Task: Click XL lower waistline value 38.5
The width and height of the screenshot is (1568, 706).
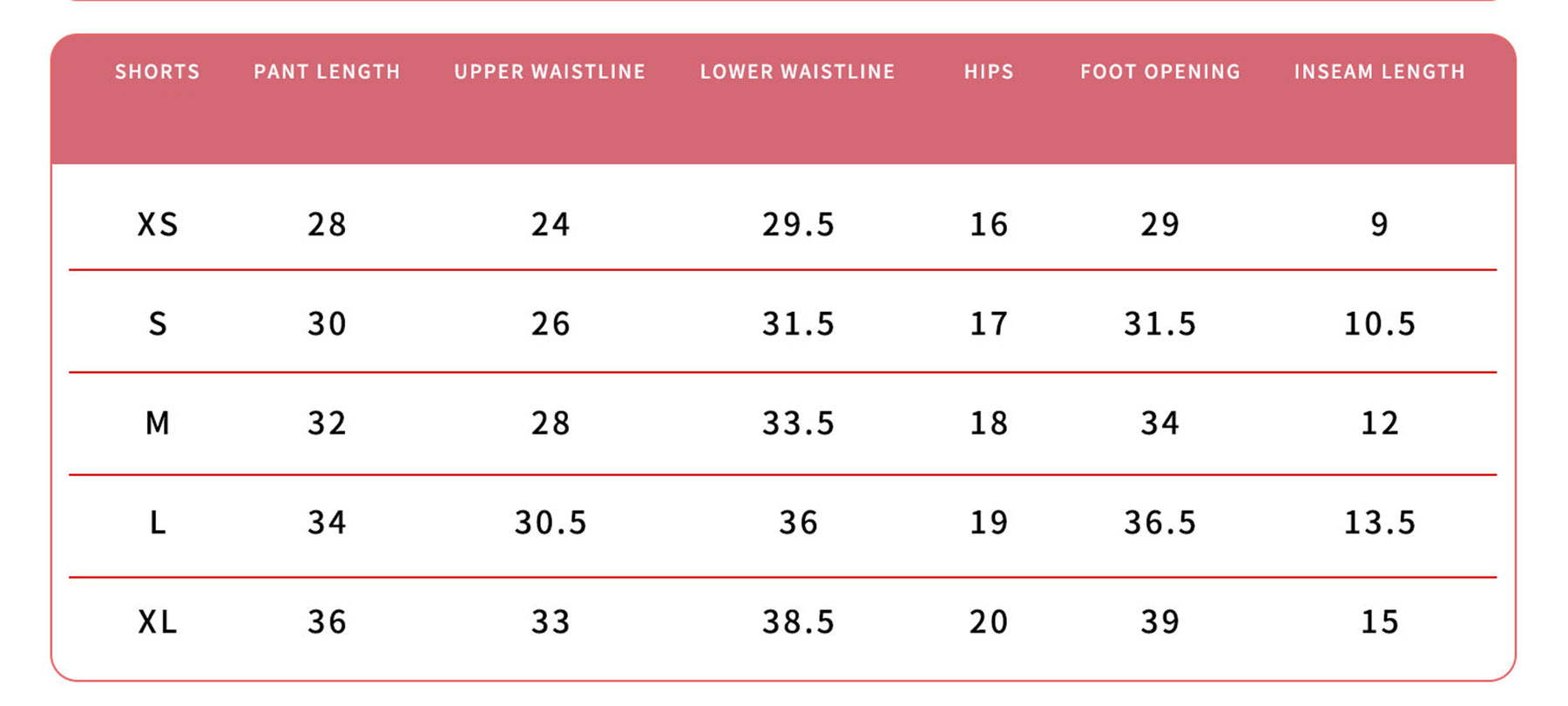Action: (798, 622)
